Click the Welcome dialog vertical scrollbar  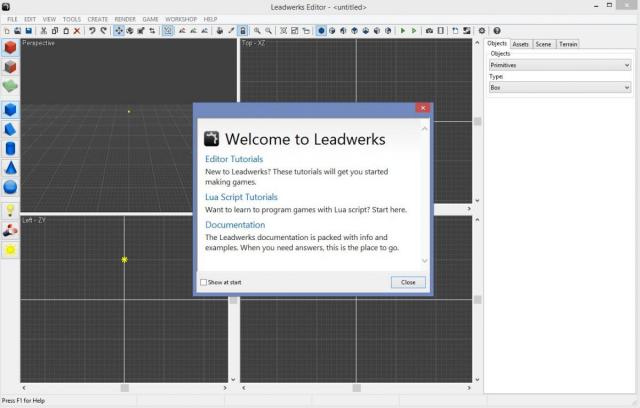[425, 195]
